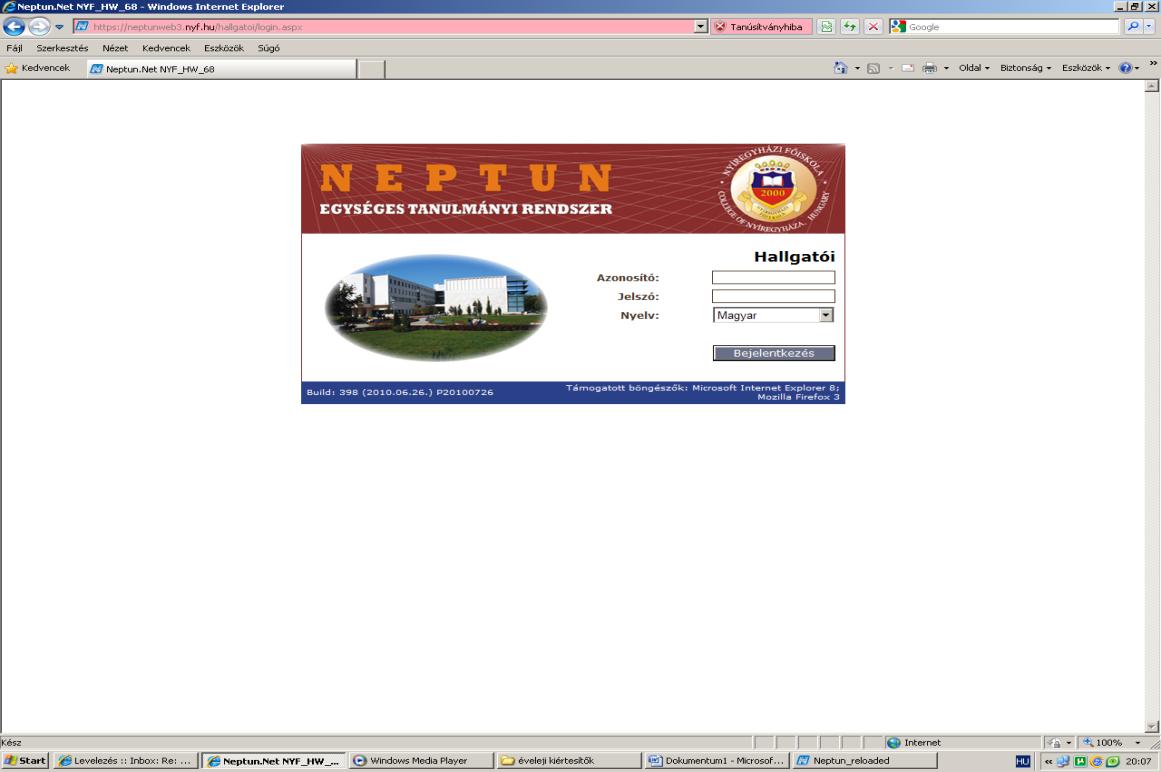Switch to Neptun_reloaded taskbar button

tap(865, 760)
